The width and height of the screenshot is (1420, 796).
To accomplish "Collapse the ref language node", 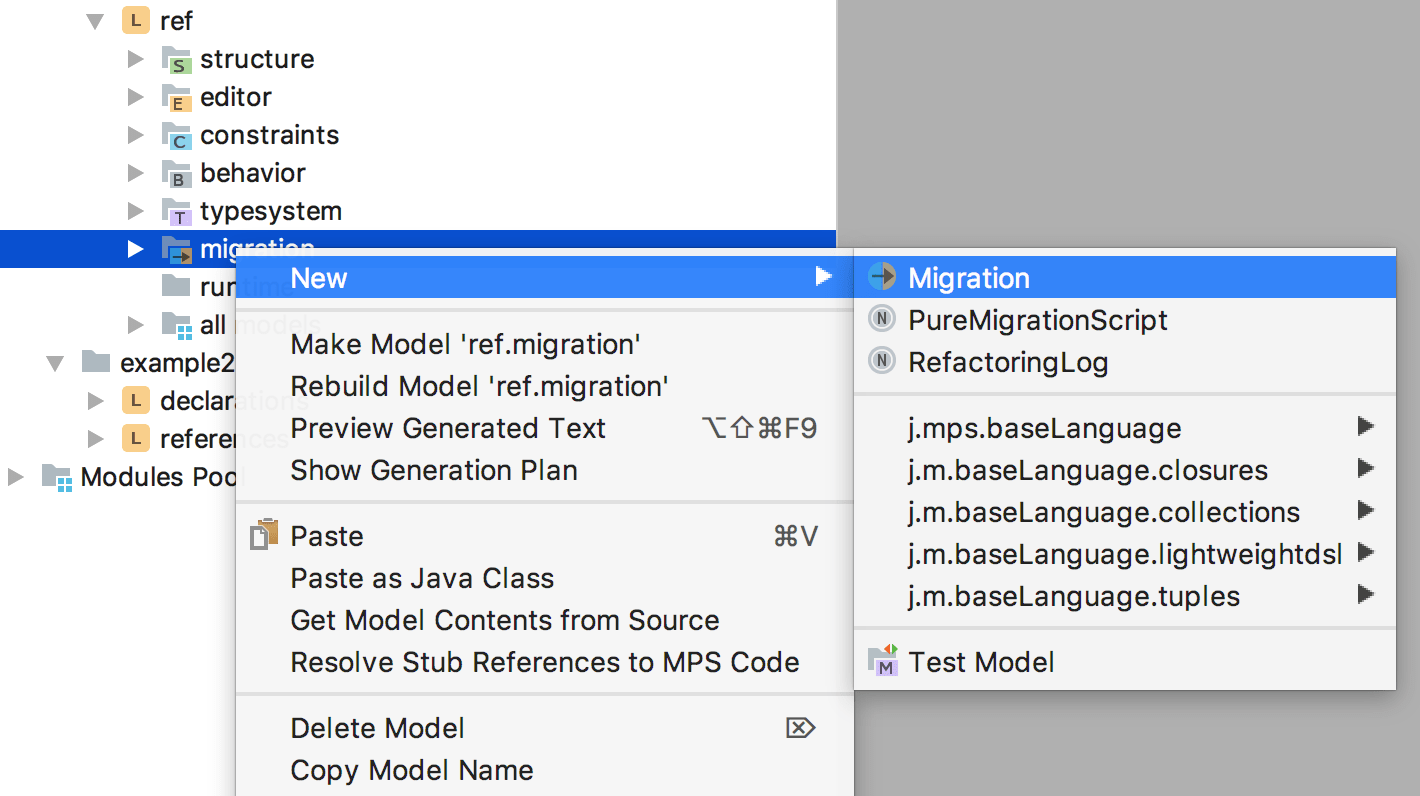I will click(95, 20).
